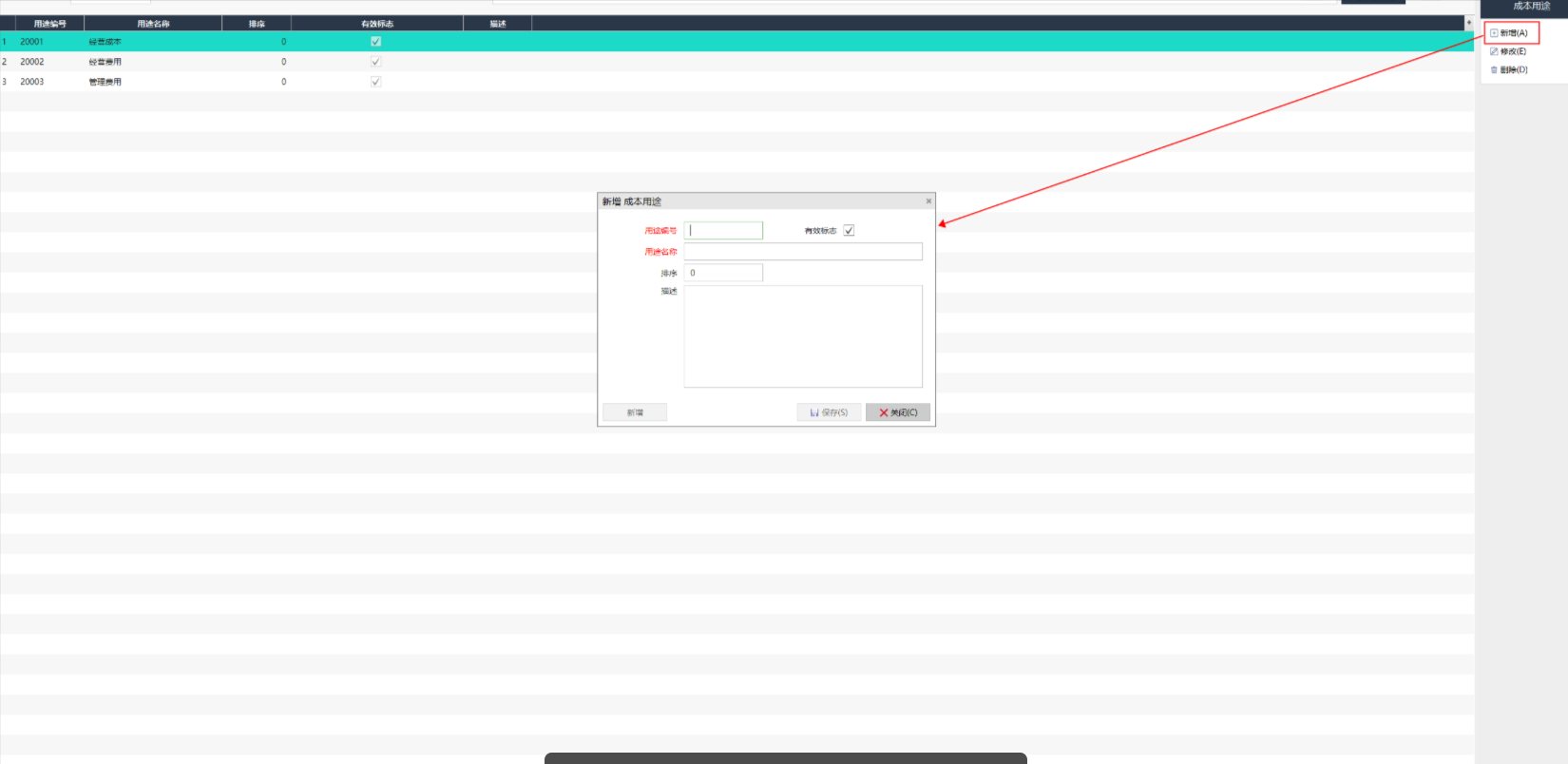This screenshot has width=1568, height=764.
Task: Toggle 有效标志 checkbox for row 20003
Action: [375, 82]
